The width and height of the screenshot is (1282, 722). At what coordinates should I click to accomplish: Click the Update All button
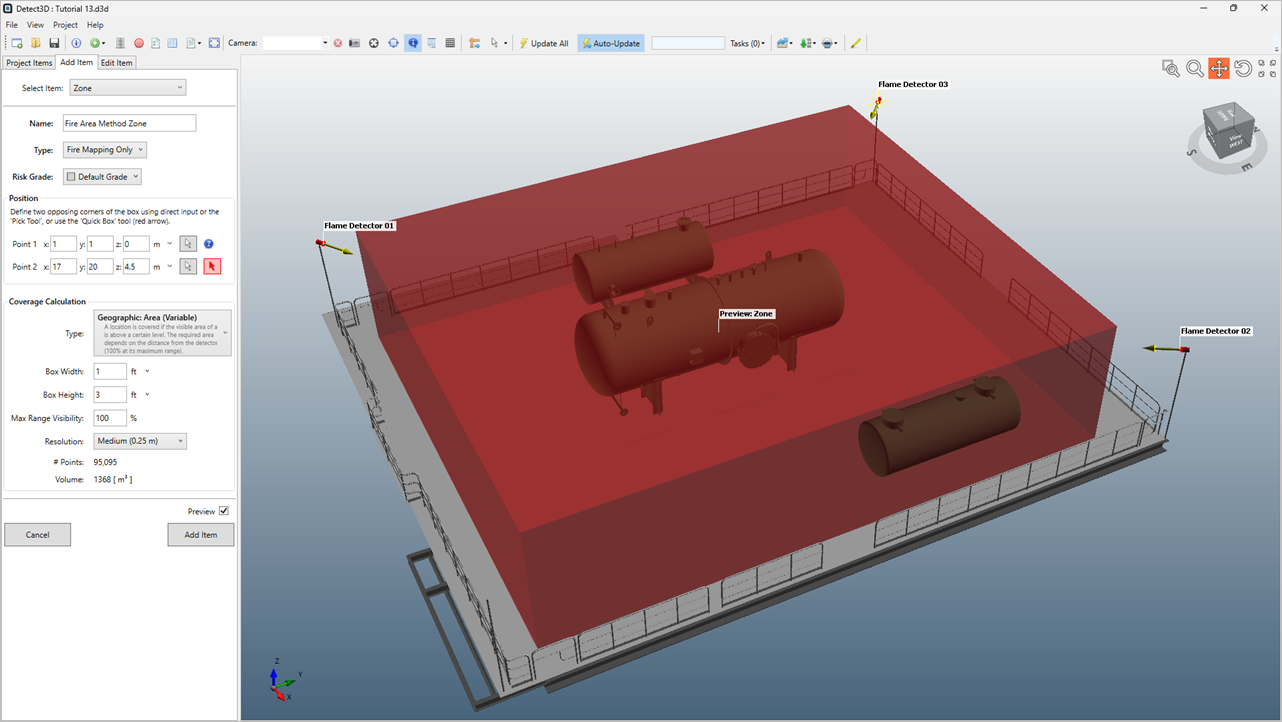pyautogui.click(x=544, y=43)
